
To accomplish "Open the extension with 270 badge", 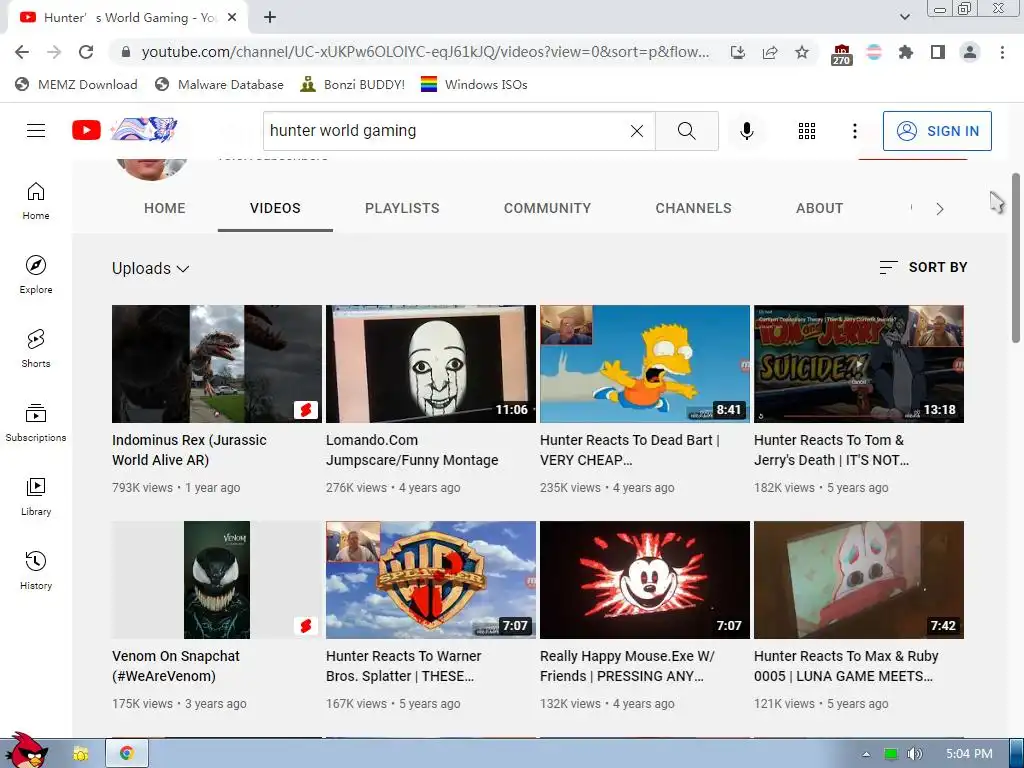I will coord(841,54).
